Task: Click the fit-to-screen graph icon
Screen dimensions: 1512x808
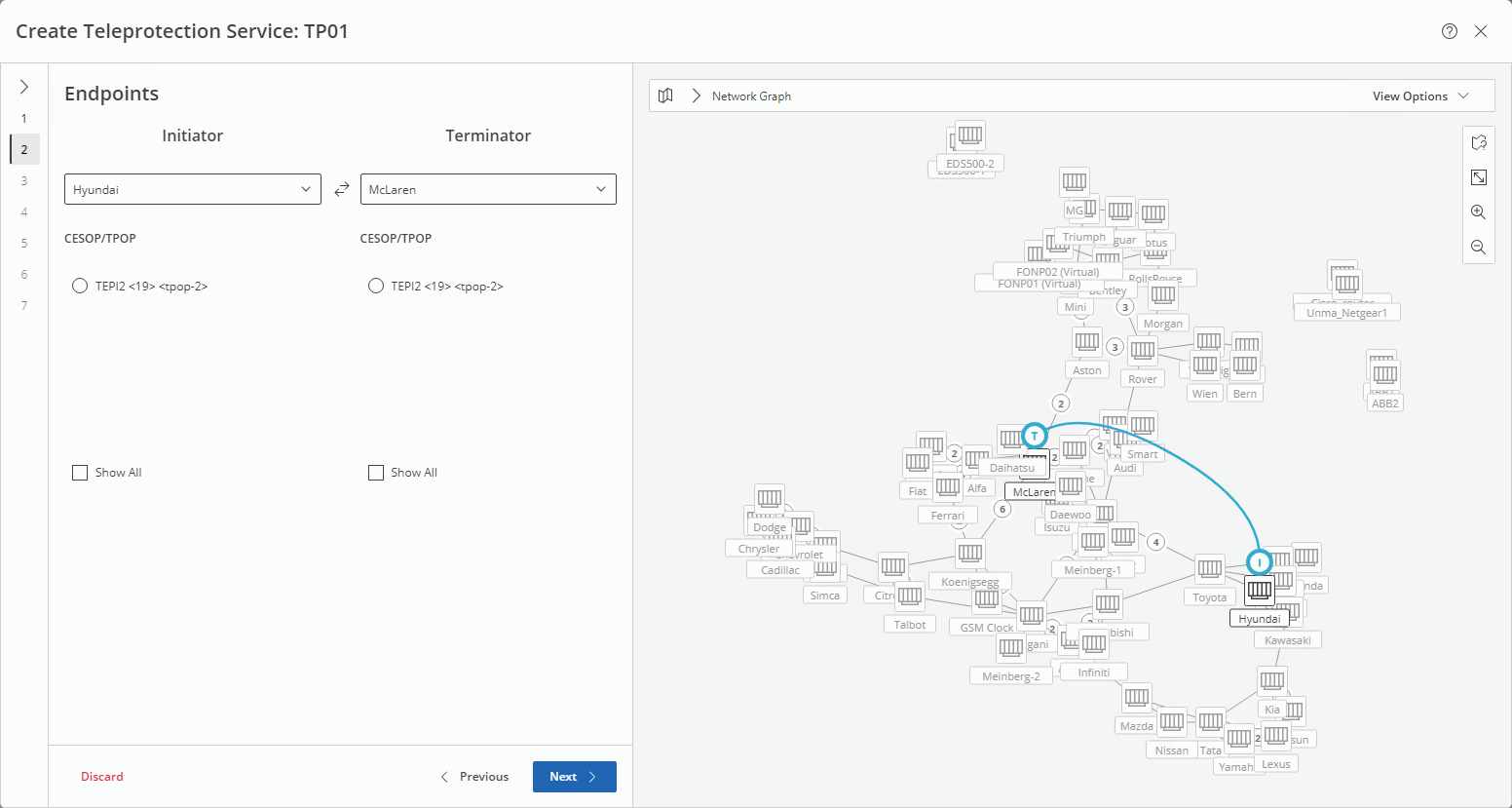Action: pyautogui.click(x=1478, y=177)
